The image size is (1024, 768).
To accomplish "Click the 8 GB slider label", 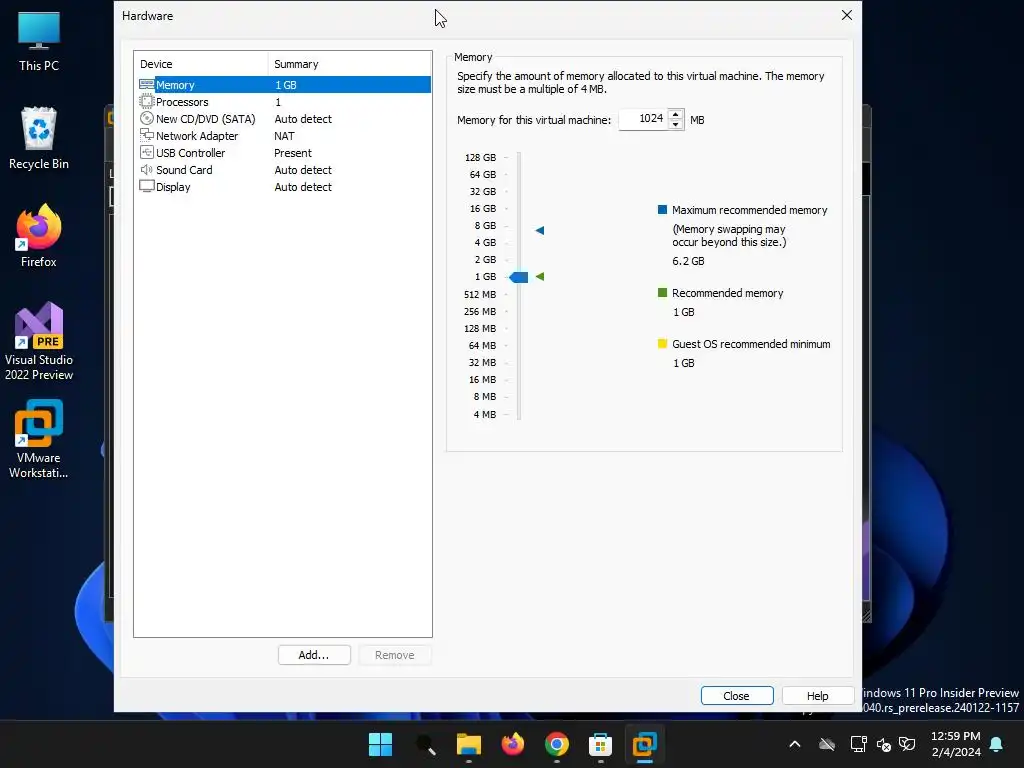I will click(485, 225).
